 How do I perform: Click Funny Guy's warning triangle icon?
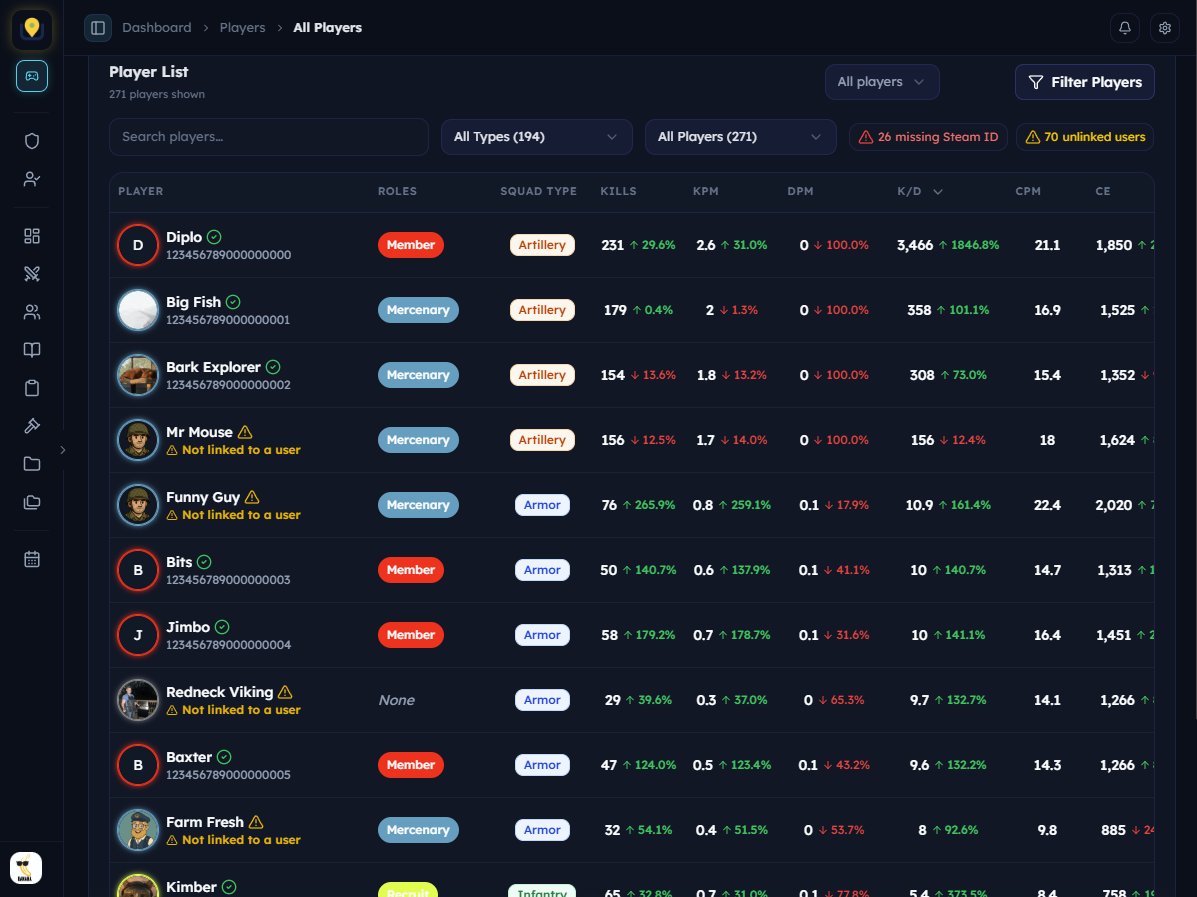click(x=252, y=497)
